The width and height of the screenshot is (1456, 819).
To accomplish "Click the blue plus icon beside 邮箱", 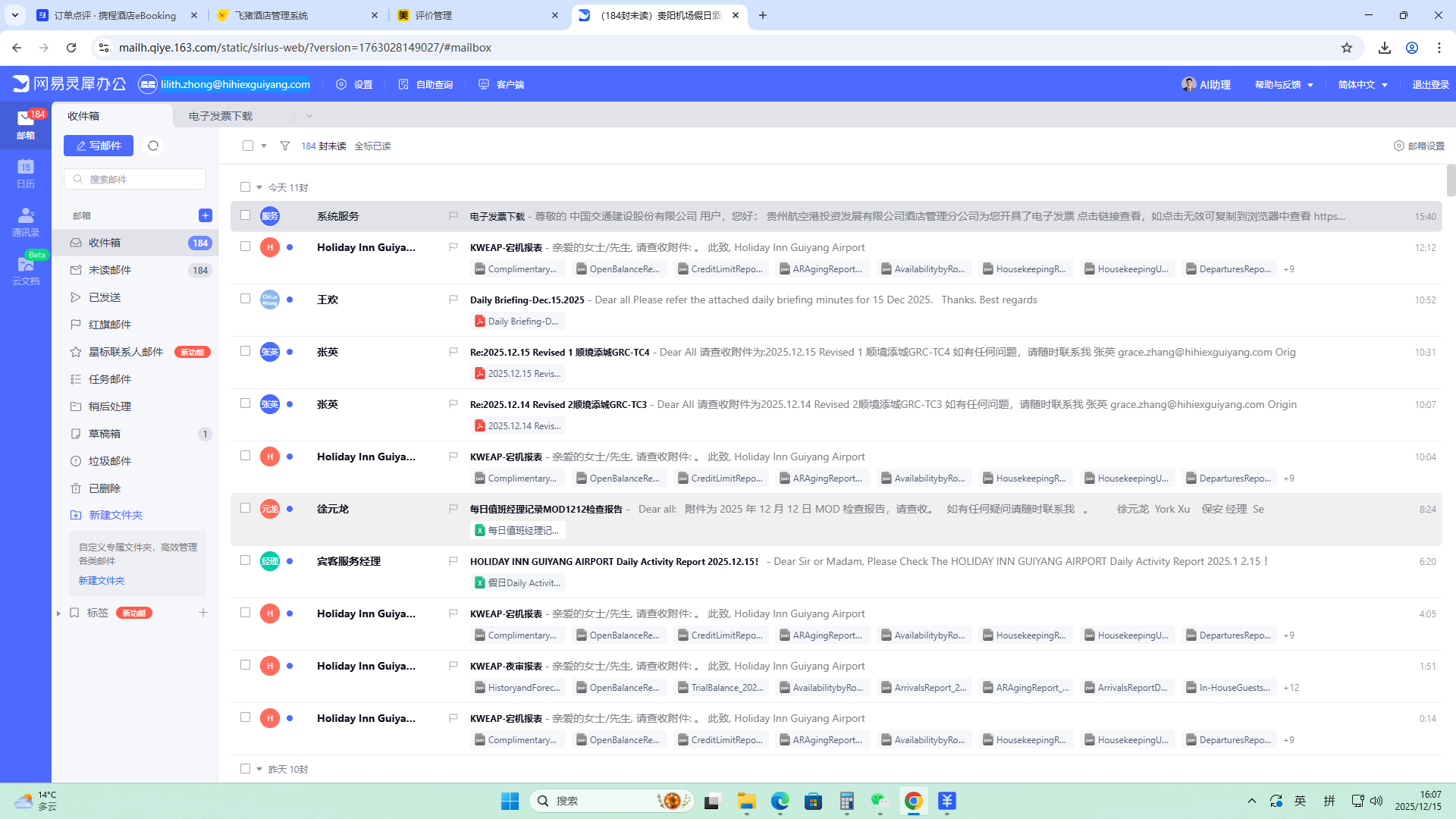I will tap(205, 215).
